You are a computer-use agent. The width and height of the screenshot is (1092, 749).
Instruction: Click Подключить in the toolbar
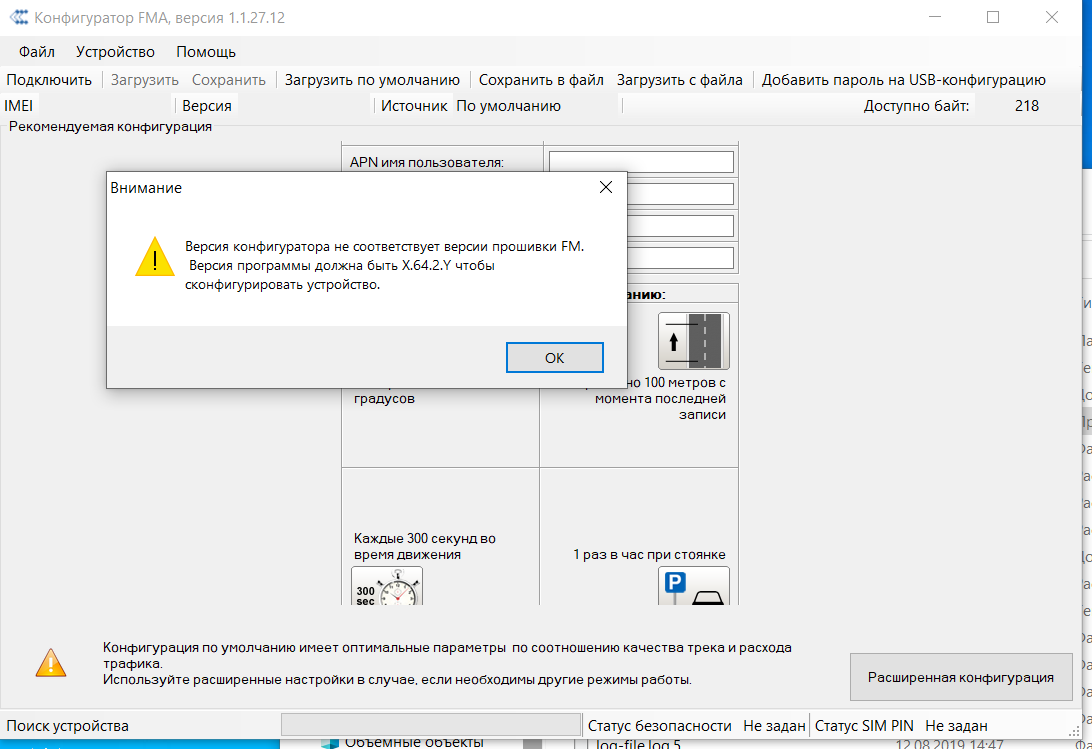(x=49, y=80)
